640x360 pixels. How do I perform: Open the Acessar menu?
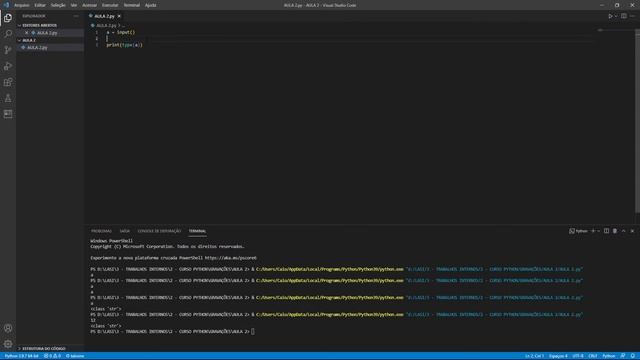pos(89,5)
